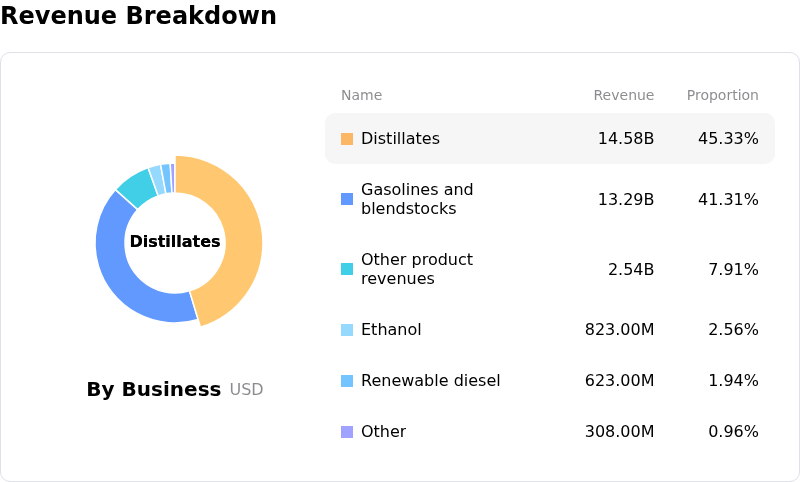This screenshot has height=482, width=800.
Task: Sort by the Revenue column header
Action: click(x=623, y=96)
